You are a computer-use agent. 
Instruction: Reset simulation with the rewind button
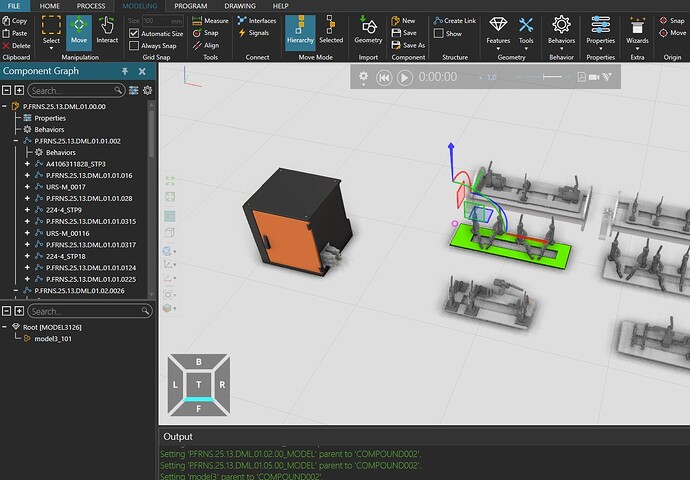383,77
